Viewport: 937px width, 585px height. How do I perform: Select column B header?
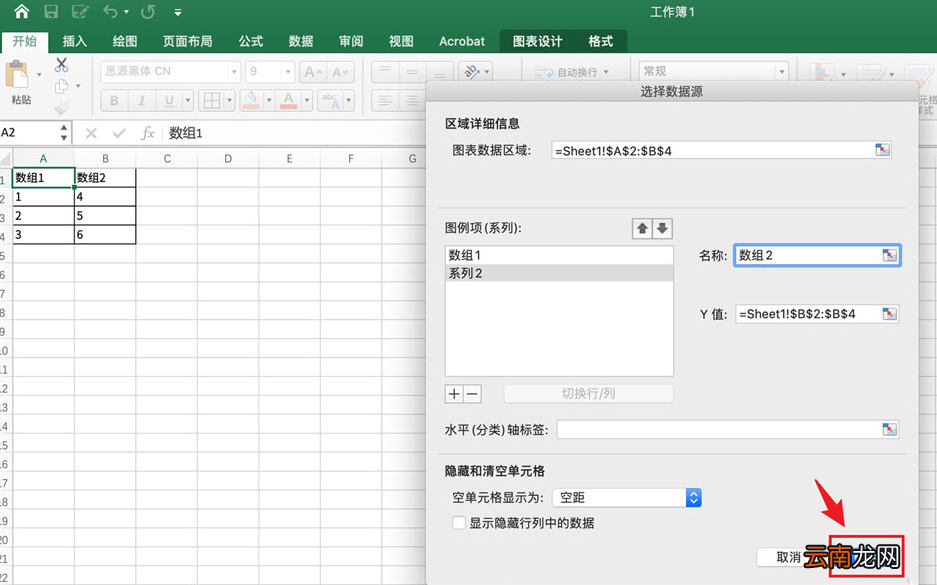pos(105,158)
